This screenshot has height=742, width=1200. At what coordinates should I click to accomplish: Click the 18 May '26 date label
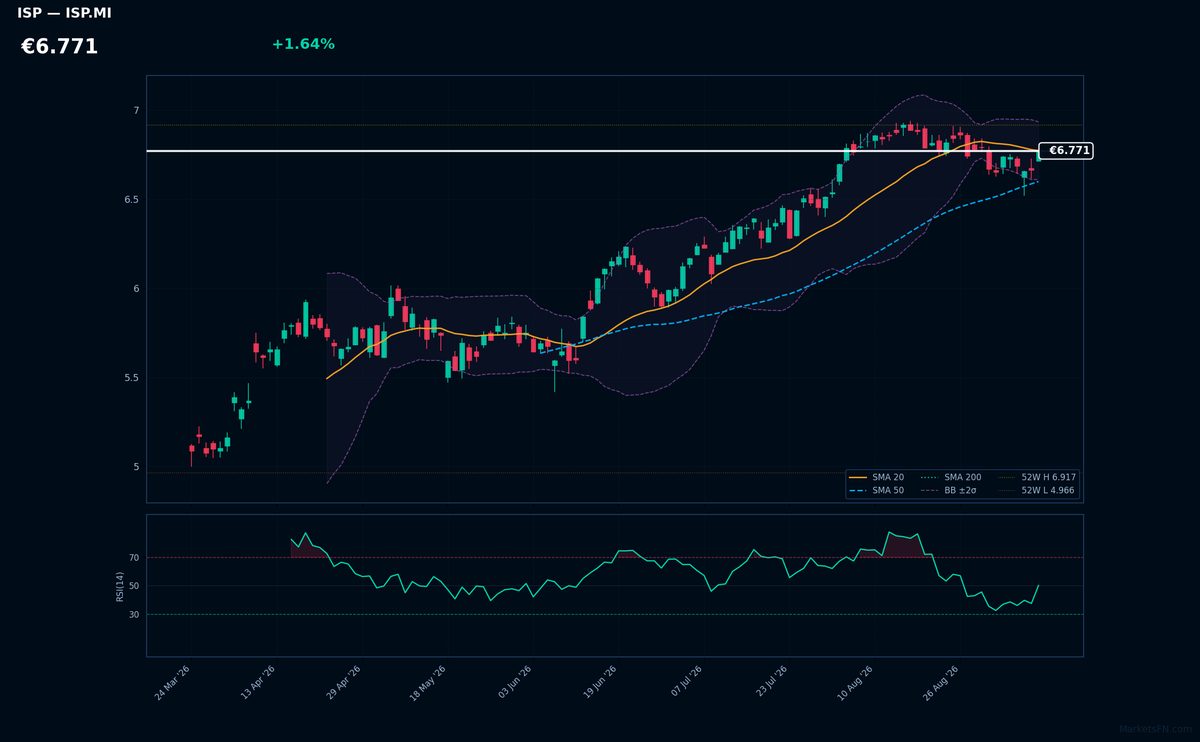pyautogui.click(x=428, y=684)
